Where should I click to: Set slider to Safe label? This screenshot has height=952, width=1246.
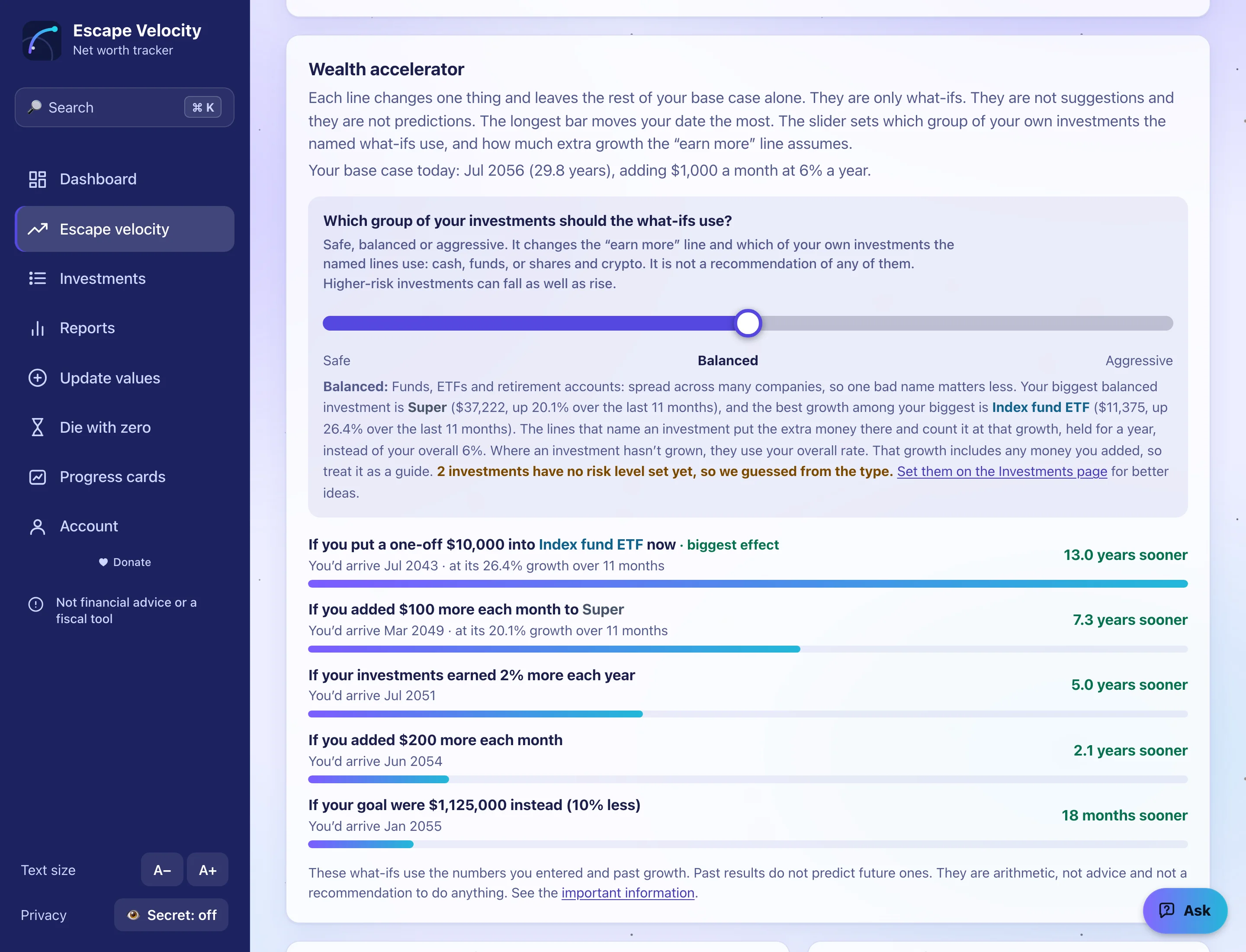[337, 360]
